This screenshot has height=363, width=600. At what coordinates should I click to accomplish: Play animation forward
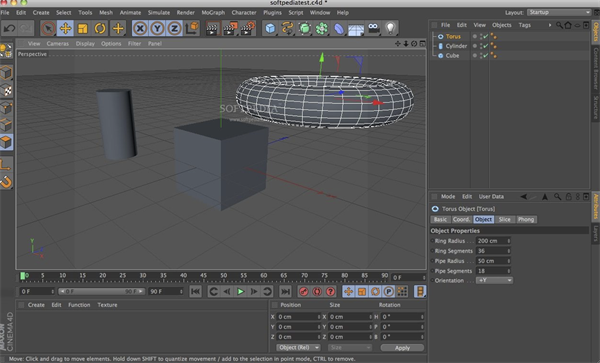tap(240, 291)
